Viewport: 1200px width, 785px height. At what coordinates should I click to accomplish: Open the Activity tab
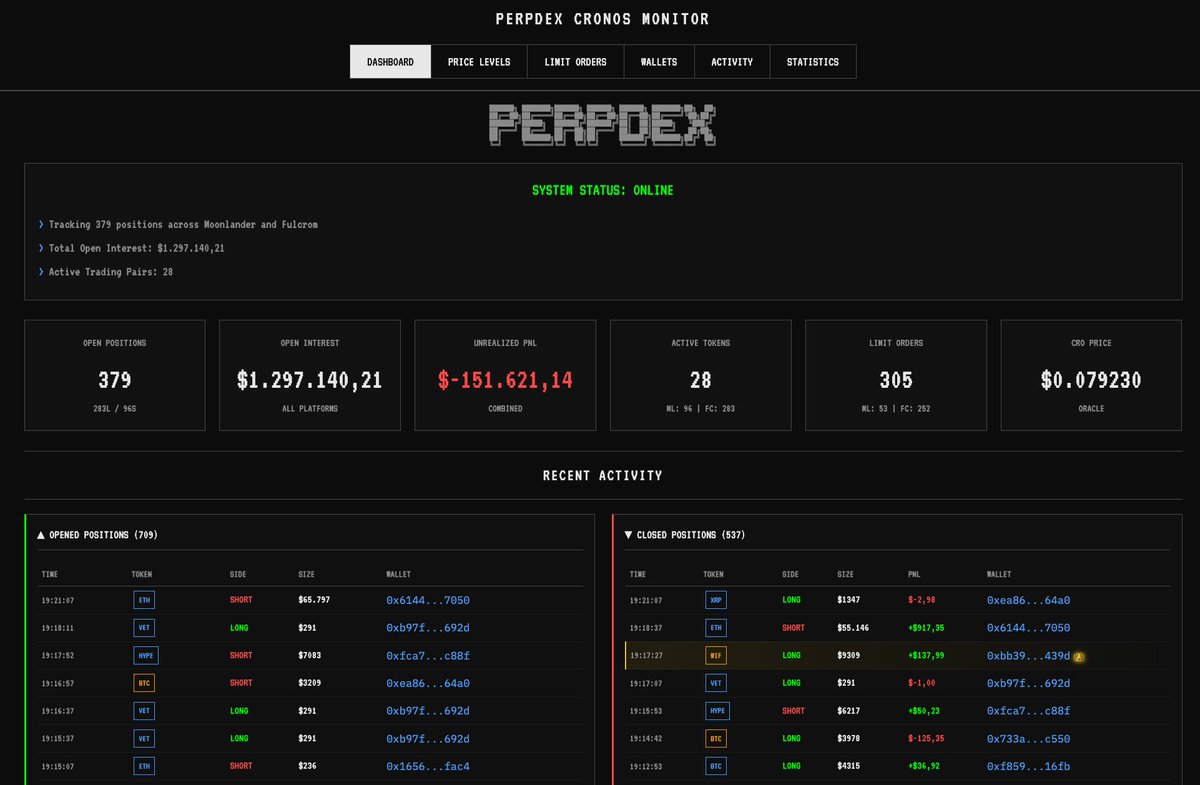732,61
